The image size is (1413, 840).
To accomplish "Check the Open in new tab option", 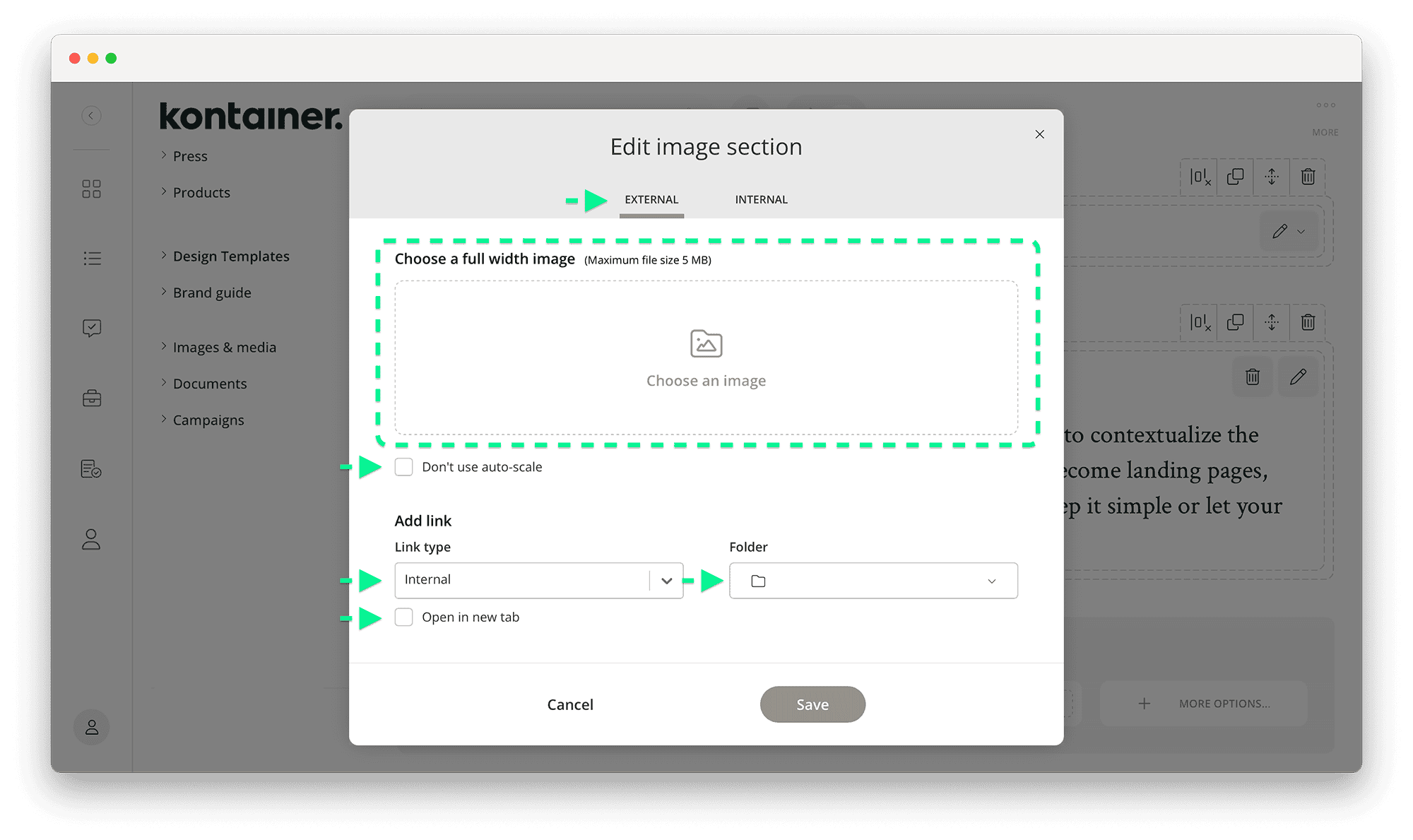I will [x=404, y=617].
